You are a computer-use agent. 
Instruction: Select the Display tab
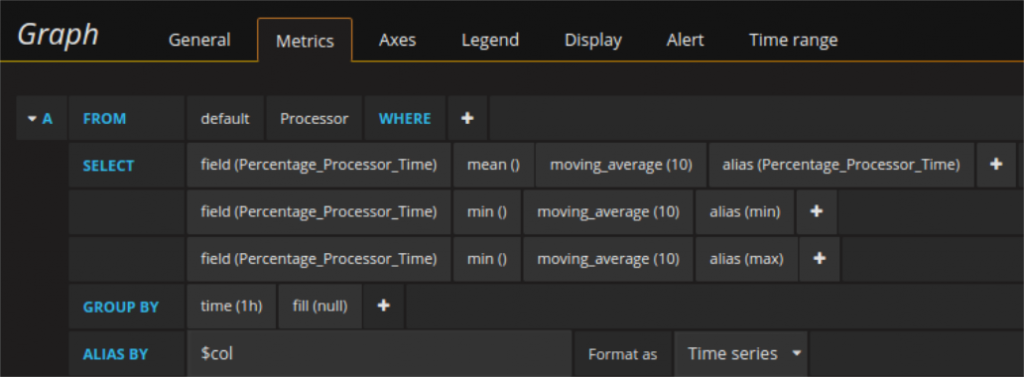pyautogui.click(x=593, y=40)
